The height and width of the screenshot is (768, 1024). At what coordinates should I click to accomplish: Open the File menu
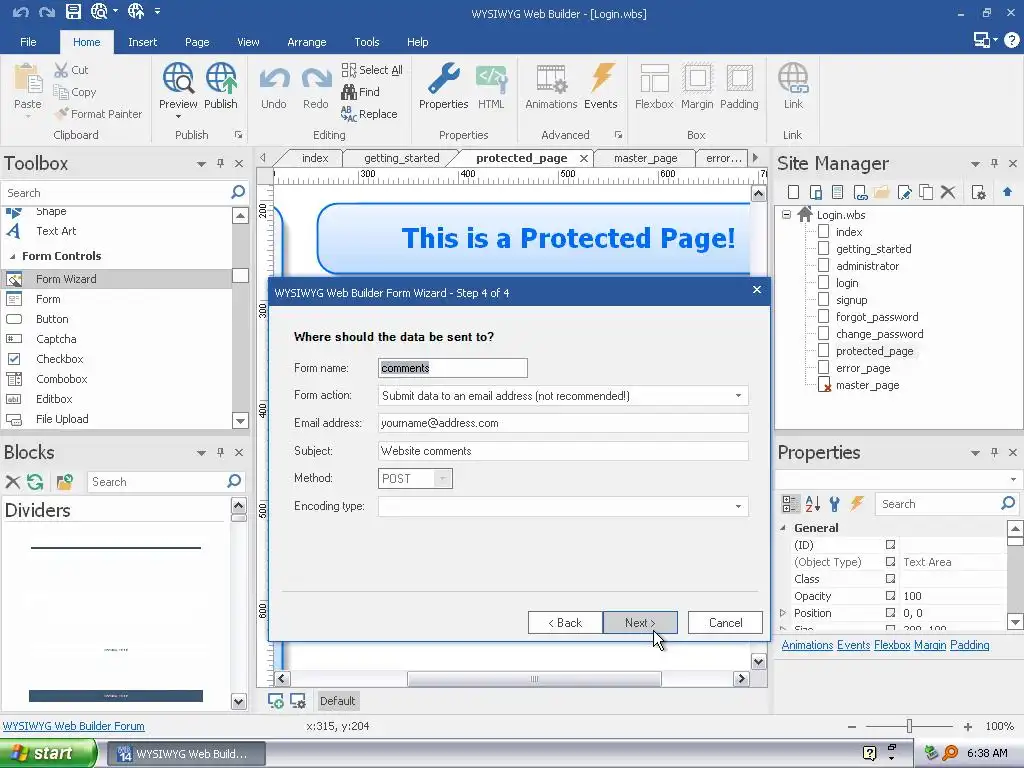28,42
